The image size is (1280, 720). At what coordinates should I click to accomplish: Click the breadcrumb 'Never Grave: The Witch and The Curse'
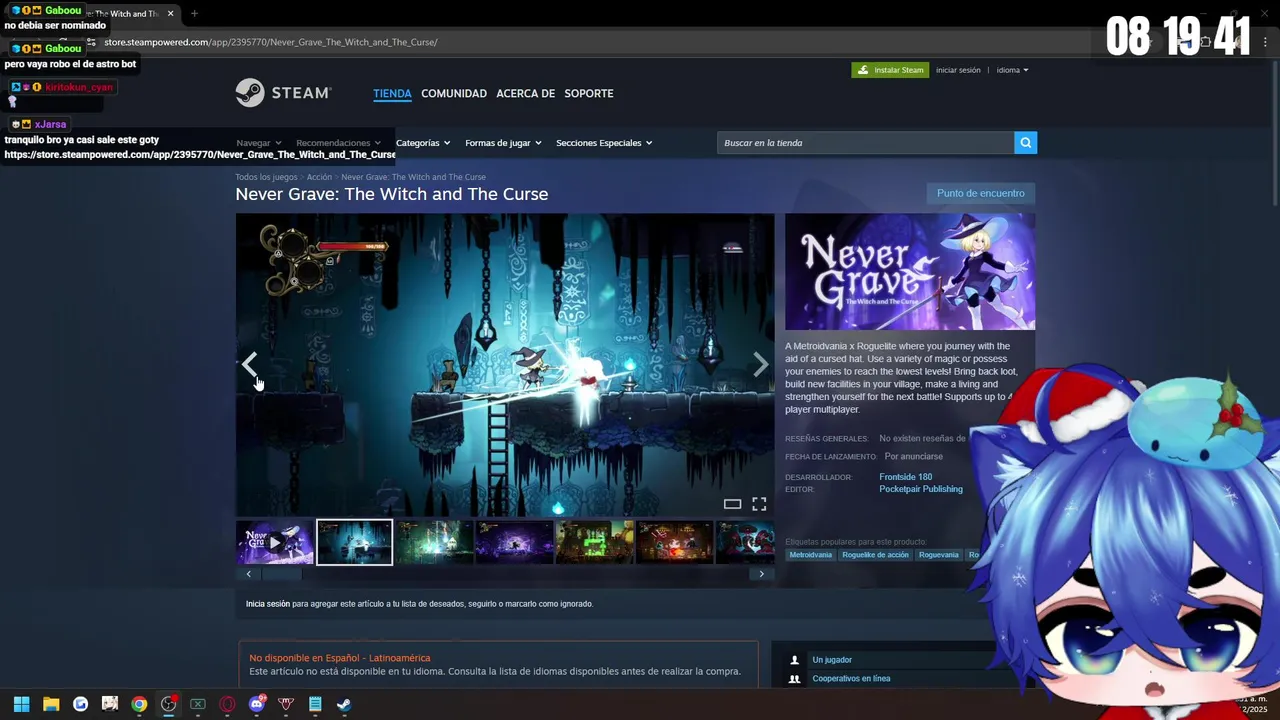pos(413,177)
